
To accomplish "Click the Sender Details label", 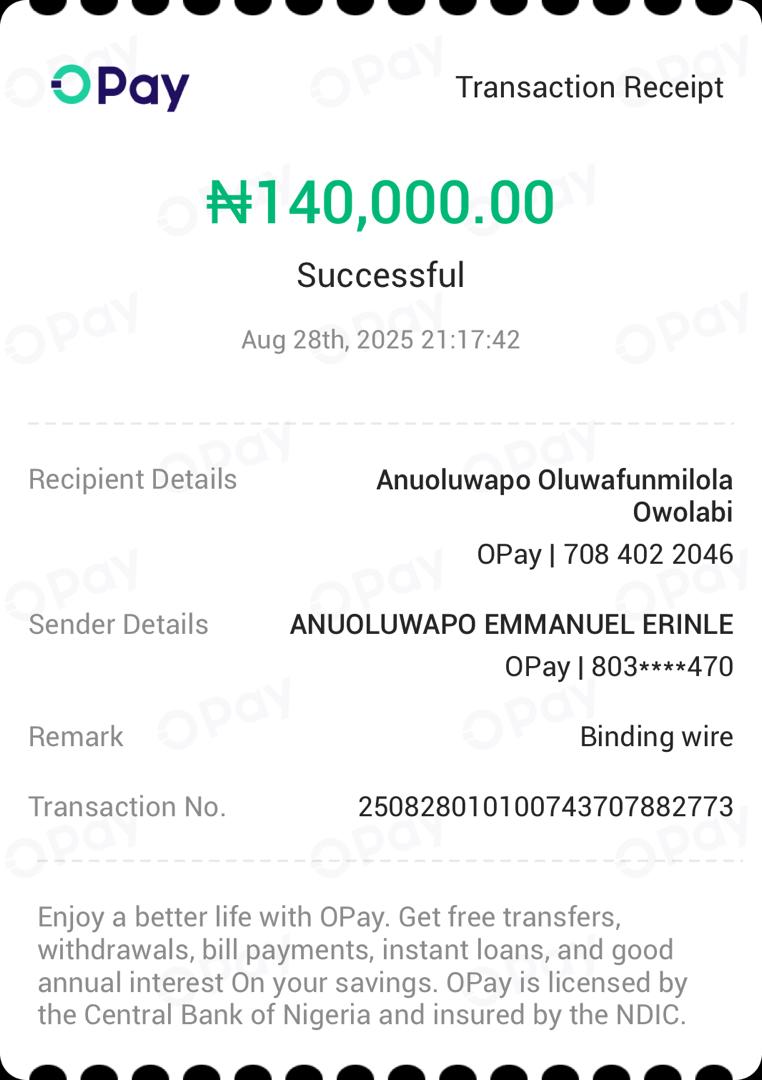I will click(118, 625).
